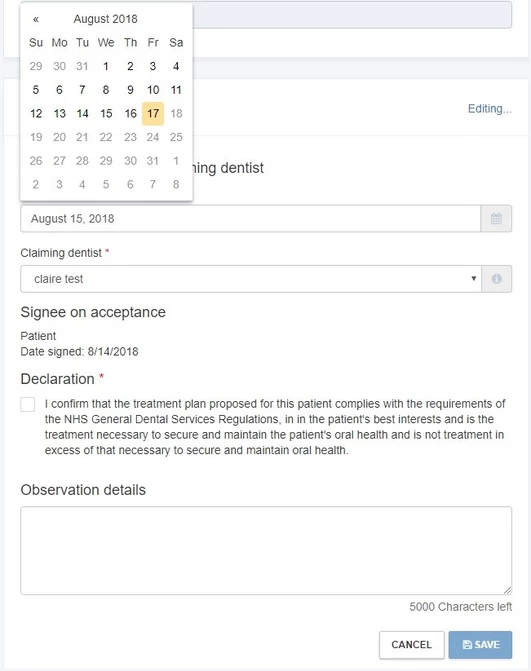Select August 17 in the calendar
The height and width of the screenshot is (671, 531).
pyautogui.click(x=153, y=113)
